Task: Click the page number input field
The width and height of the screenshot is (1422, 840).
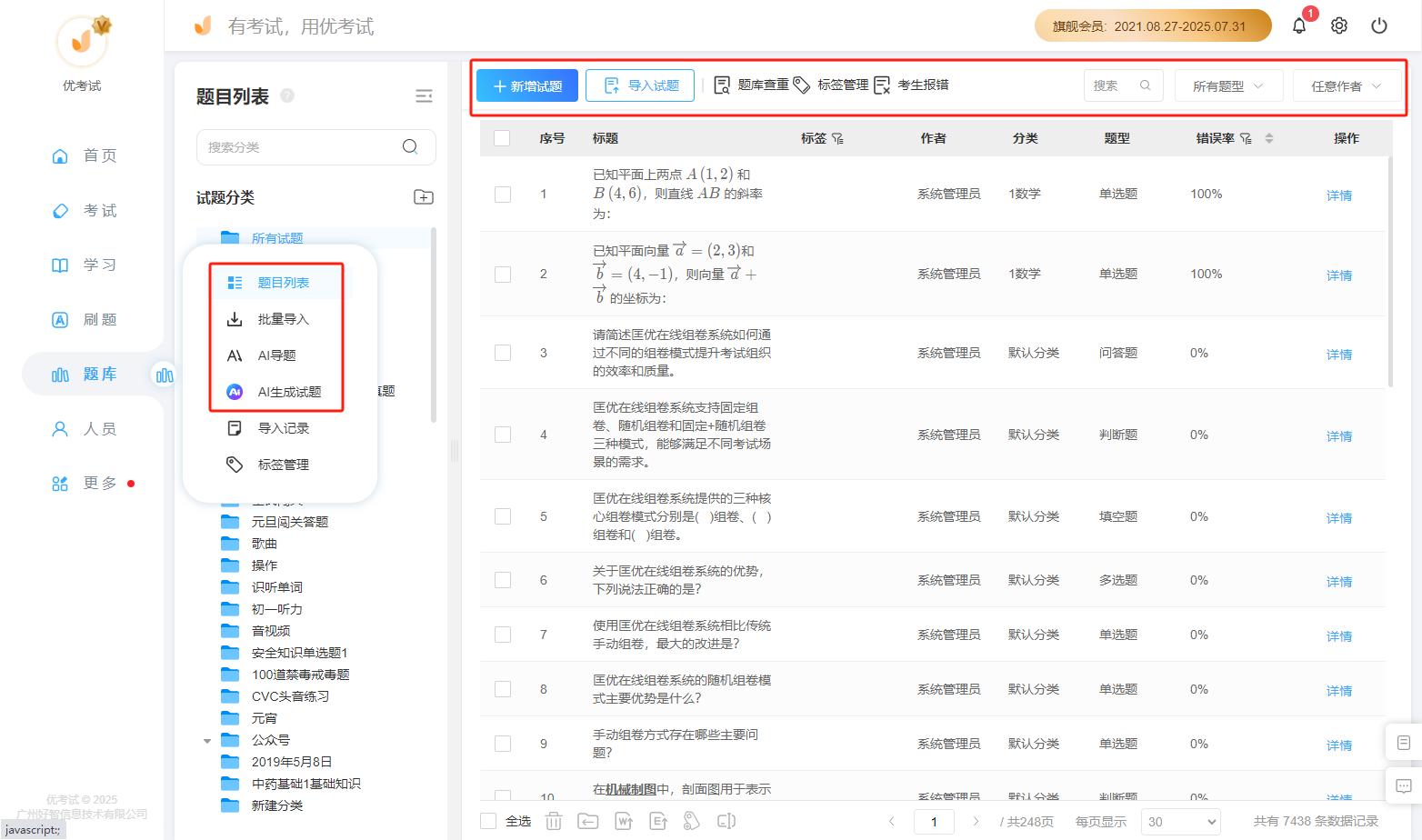Action: pos(934,821)
